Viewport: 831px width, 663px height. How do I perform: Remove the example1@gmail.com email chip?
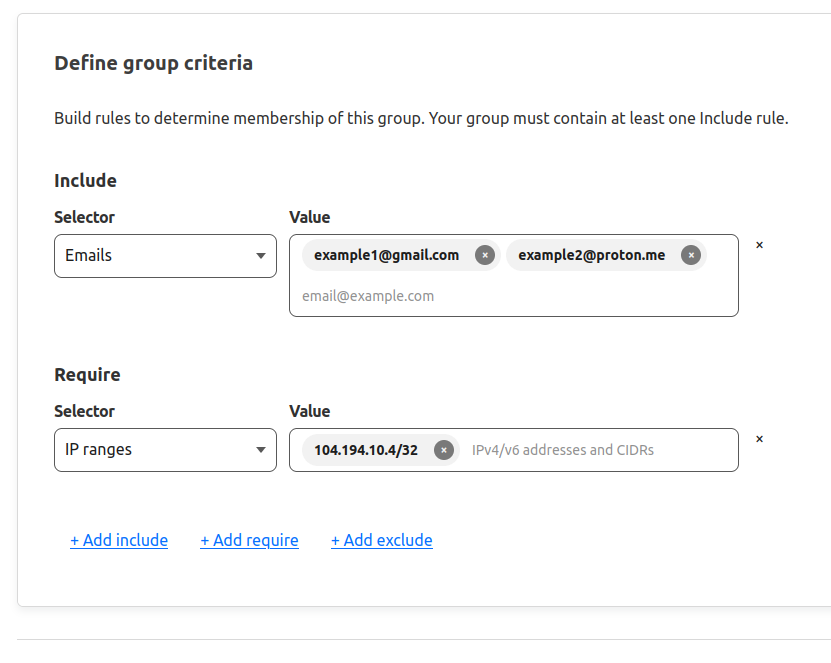pyautogui.click(x=484, y=255)
